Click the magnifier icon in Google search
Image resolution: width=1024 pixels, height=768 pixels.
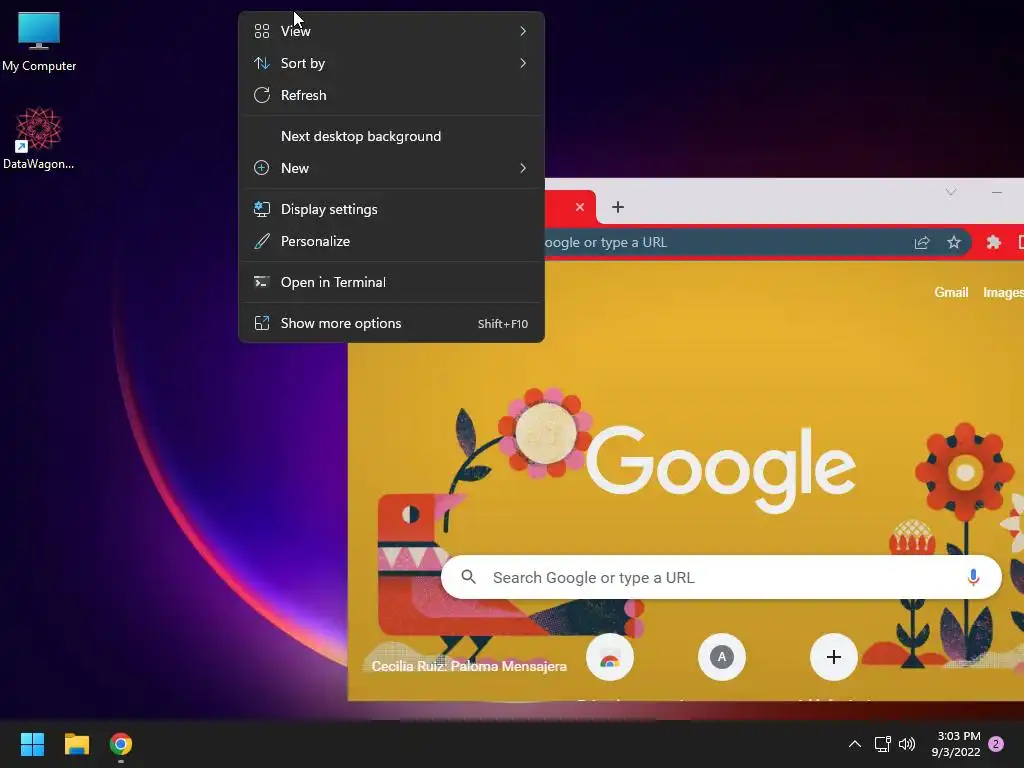coord(468,577)
